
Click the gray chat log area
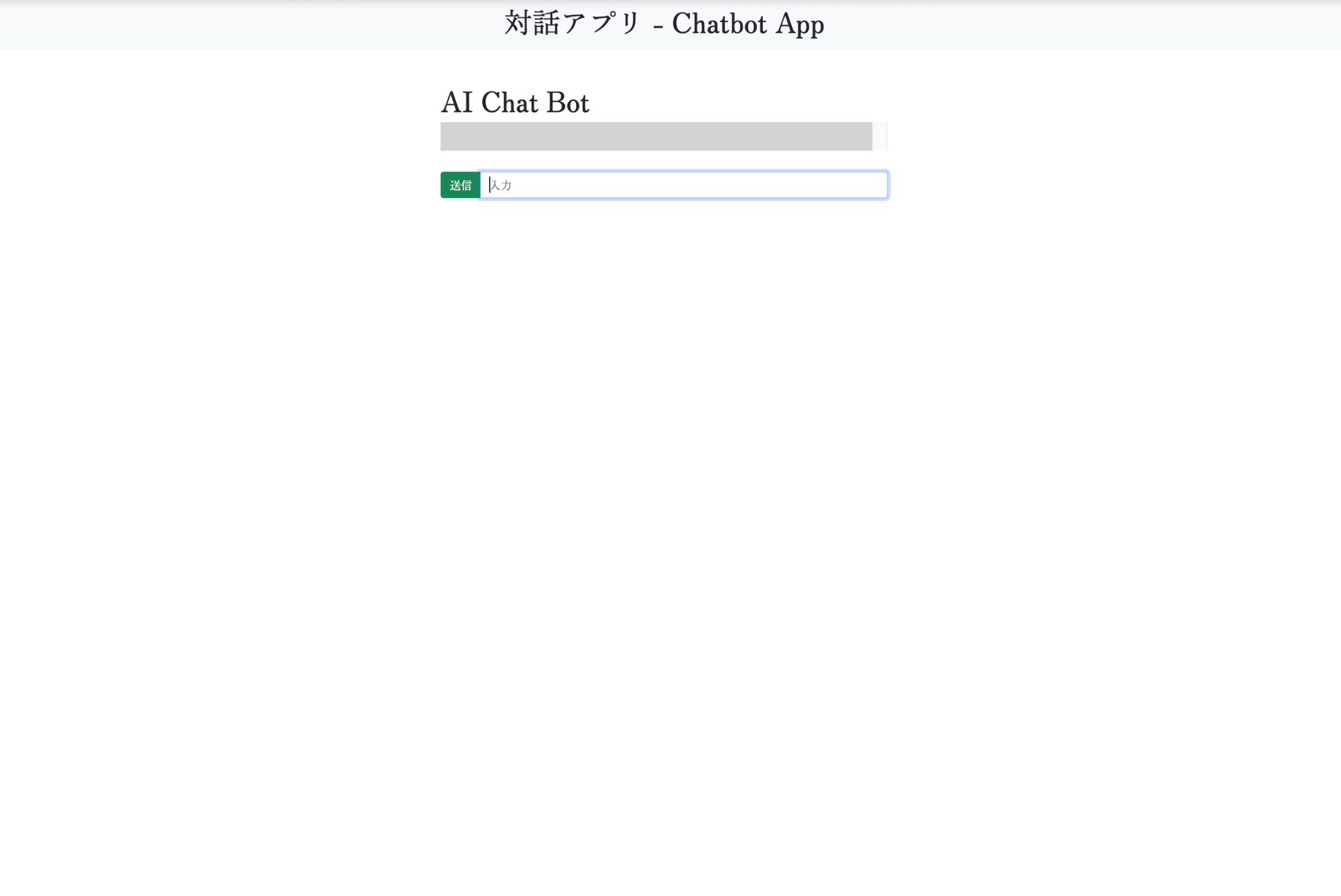(656, 136)
